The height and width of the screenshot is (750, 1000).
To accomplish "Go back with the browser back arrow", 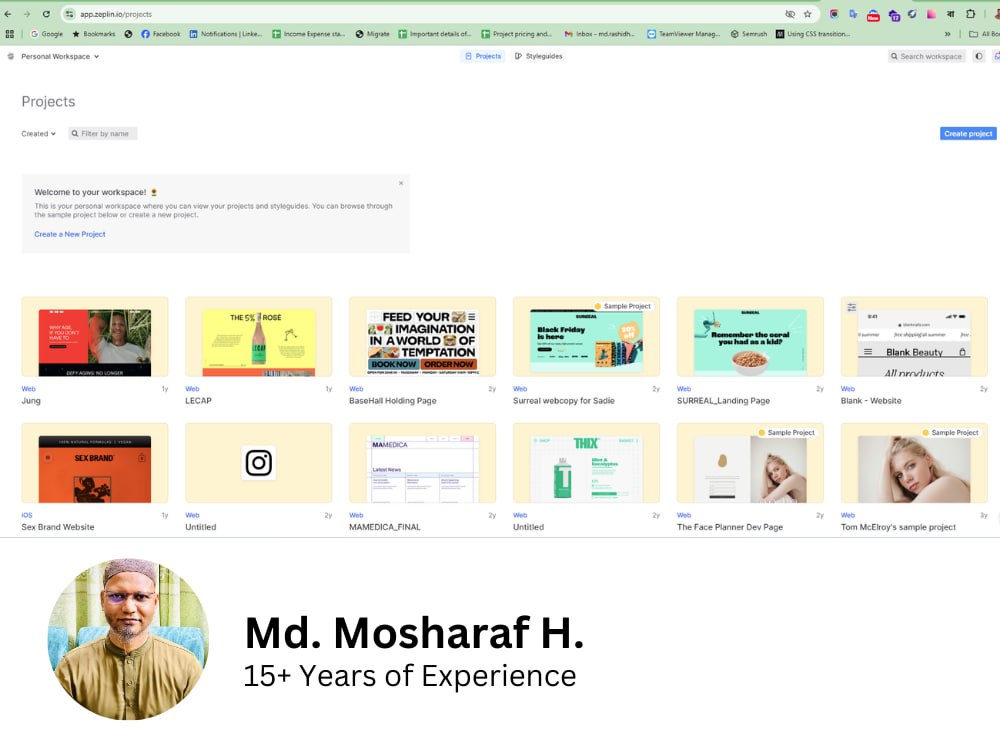I will pos(8,14).
